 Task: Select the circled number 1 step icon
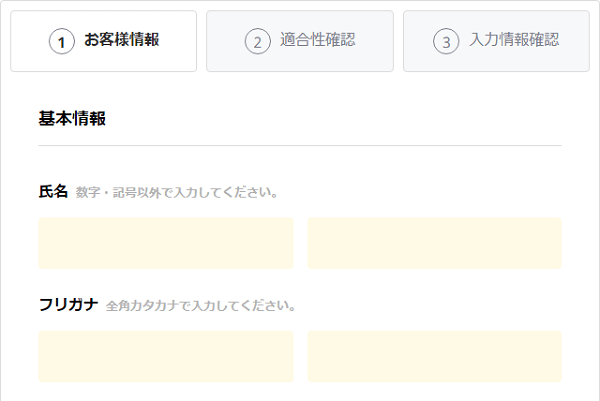point(61,41)
